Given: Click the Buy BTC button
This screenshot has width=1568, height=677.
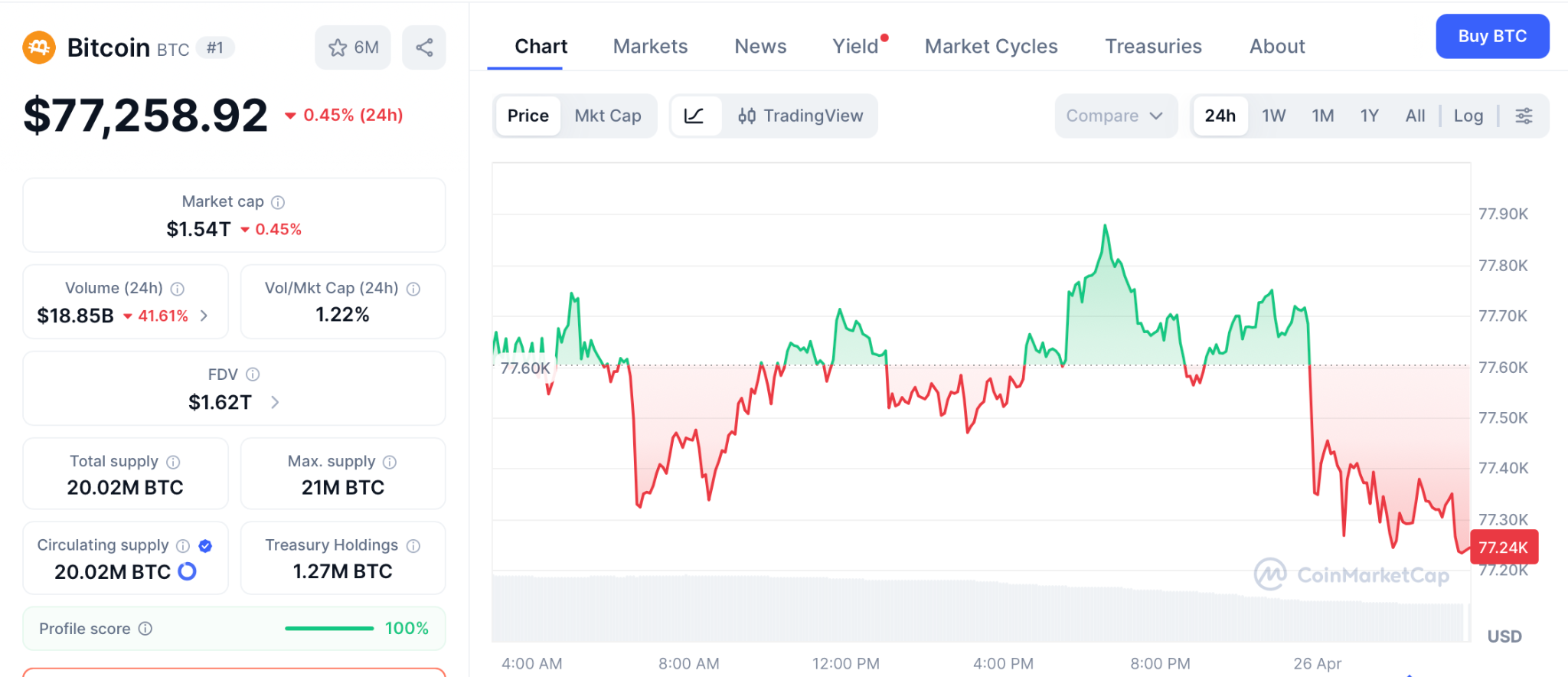Looking at the screenshot, I should 1491,36.
